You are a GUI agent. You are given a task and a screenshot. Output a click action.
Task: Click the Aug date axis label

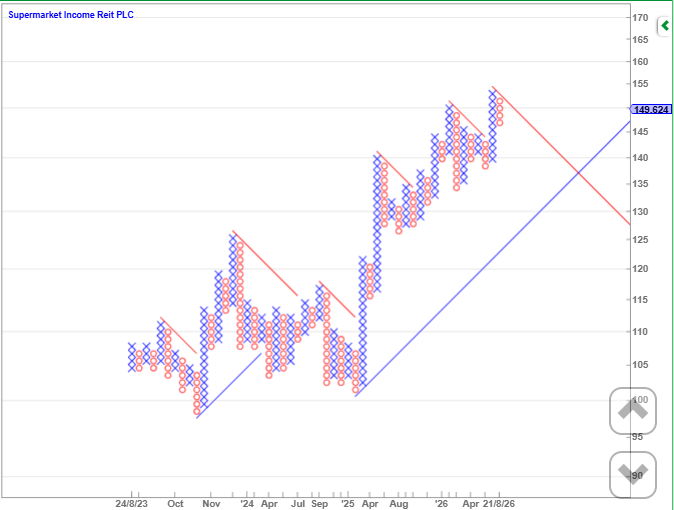(399, 504)
